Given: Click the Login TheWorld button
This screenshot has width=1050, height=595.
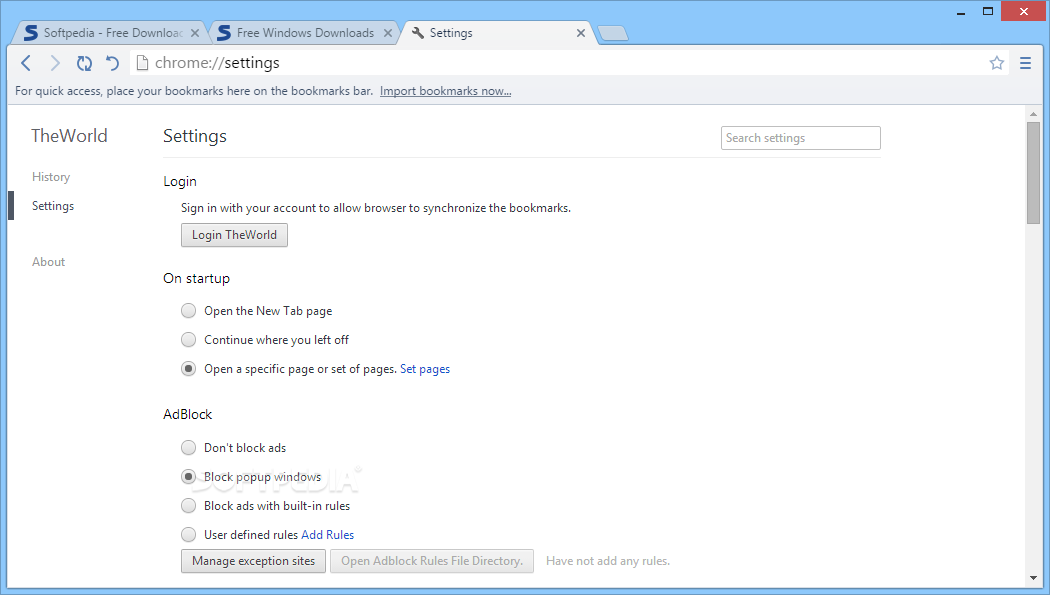Looking at the screenshot, I should (234, 235).
